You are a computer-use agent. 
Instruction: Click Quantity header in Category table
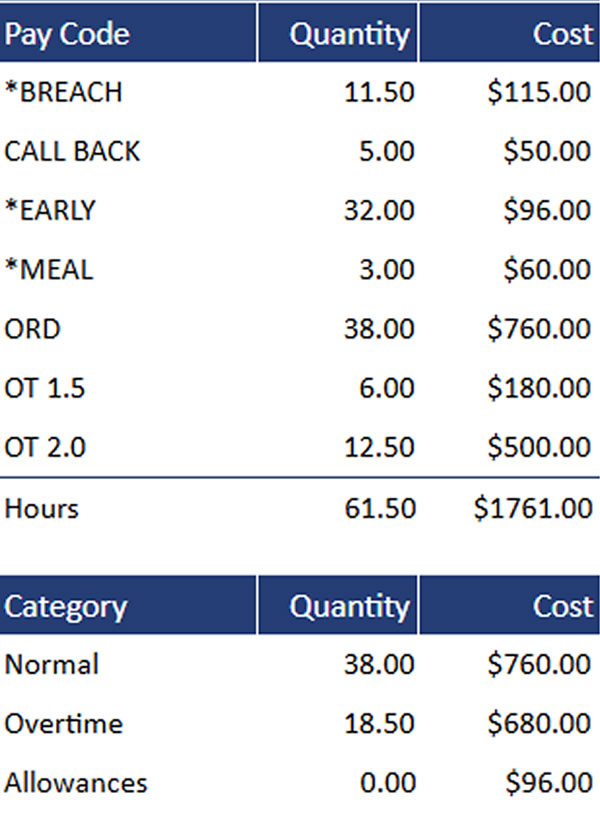point(349,606)
